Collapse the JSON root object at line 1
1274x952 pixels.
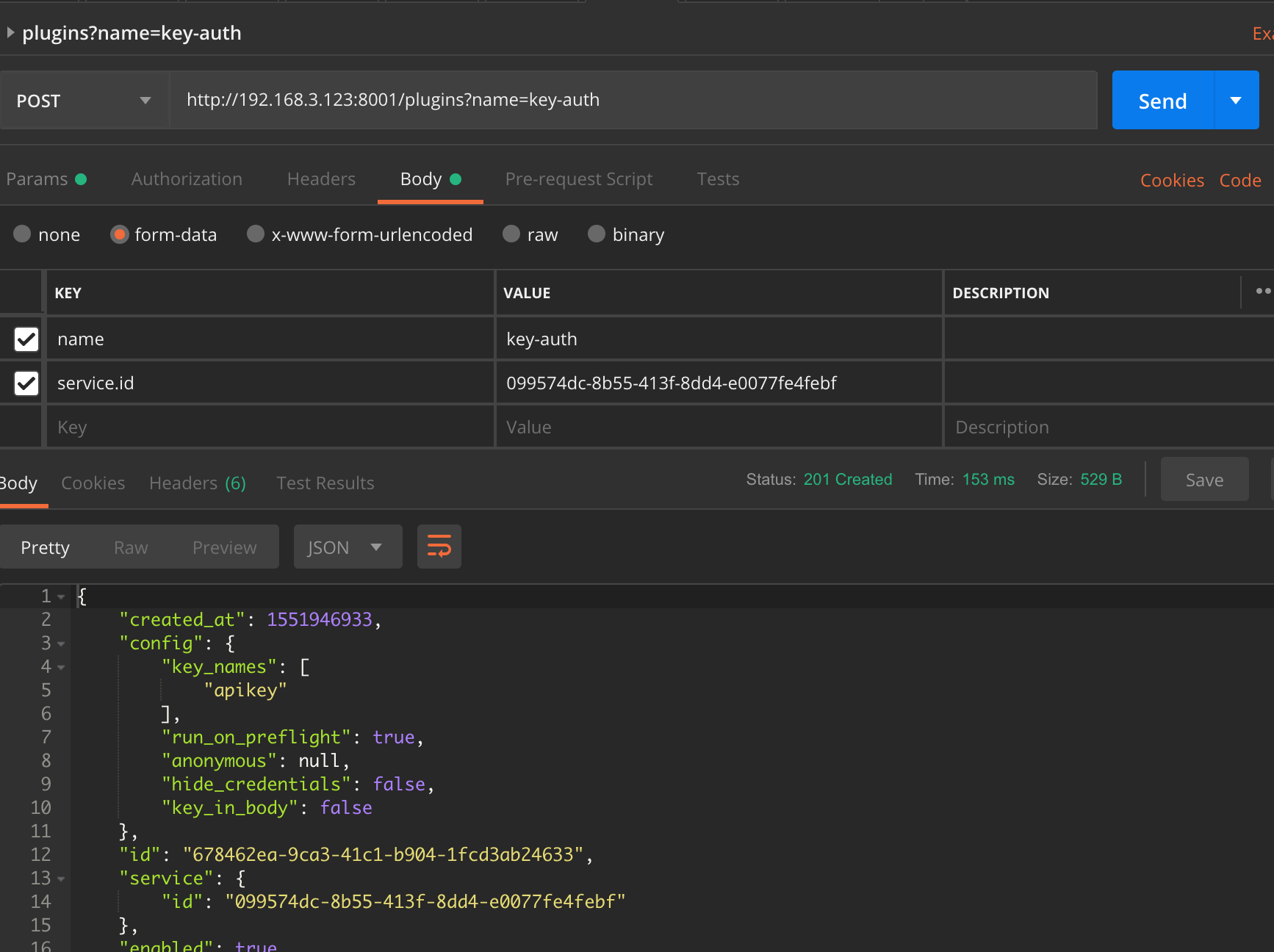61,596
